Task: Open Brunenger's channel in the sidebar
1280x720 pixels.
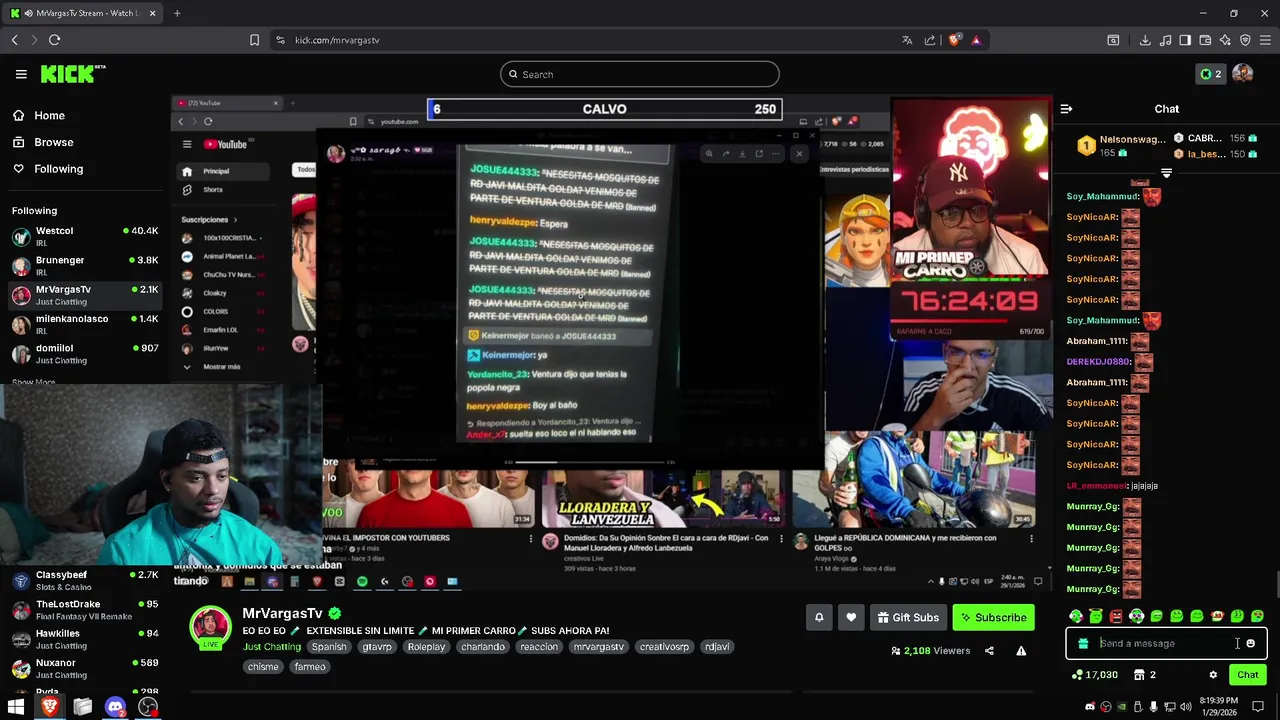Action: 84,266
